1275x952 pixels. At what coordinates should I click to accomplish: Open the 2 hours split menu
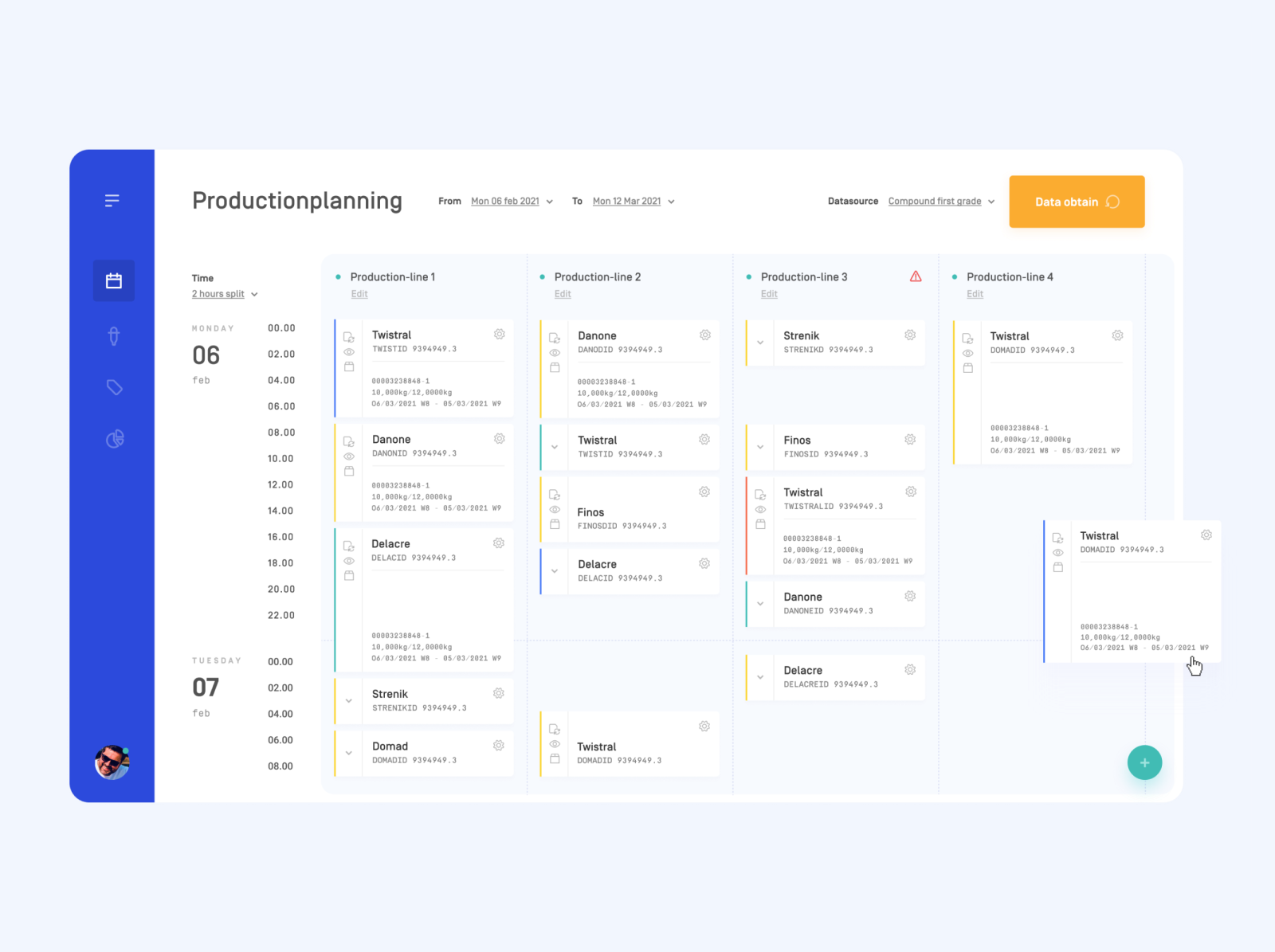pyautogui.click(x=223, y=294)
